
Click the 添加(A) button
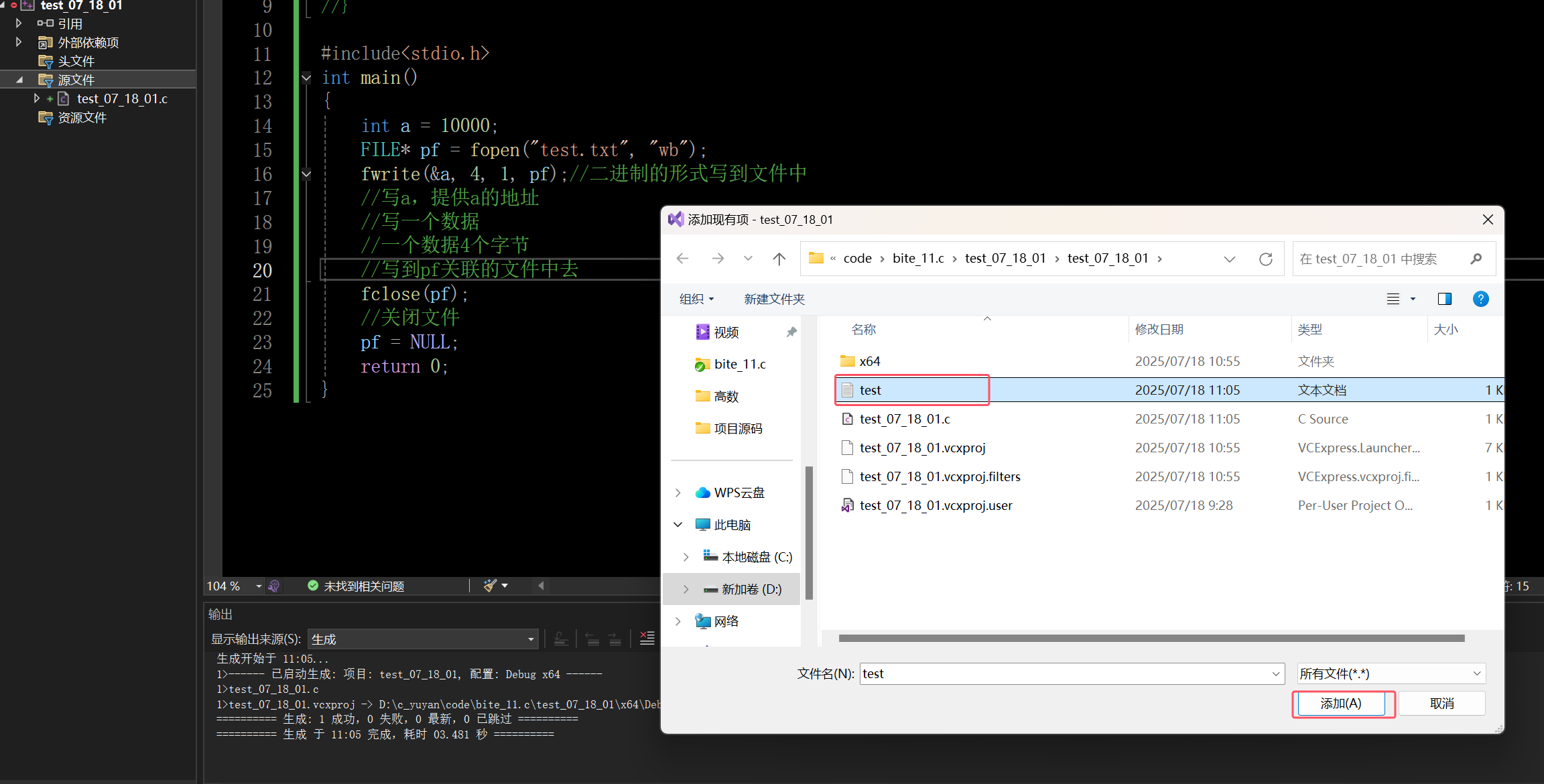pos(1340,704)
